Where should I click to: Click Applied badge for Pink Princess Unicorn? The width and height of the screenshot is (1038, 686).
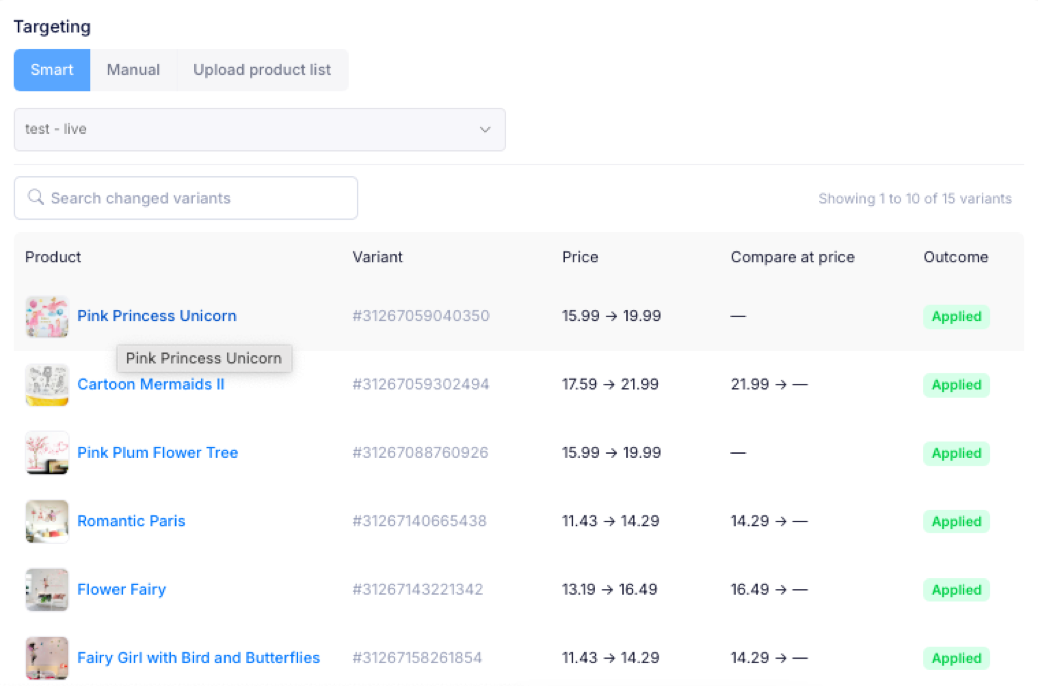tap(957, 317)
